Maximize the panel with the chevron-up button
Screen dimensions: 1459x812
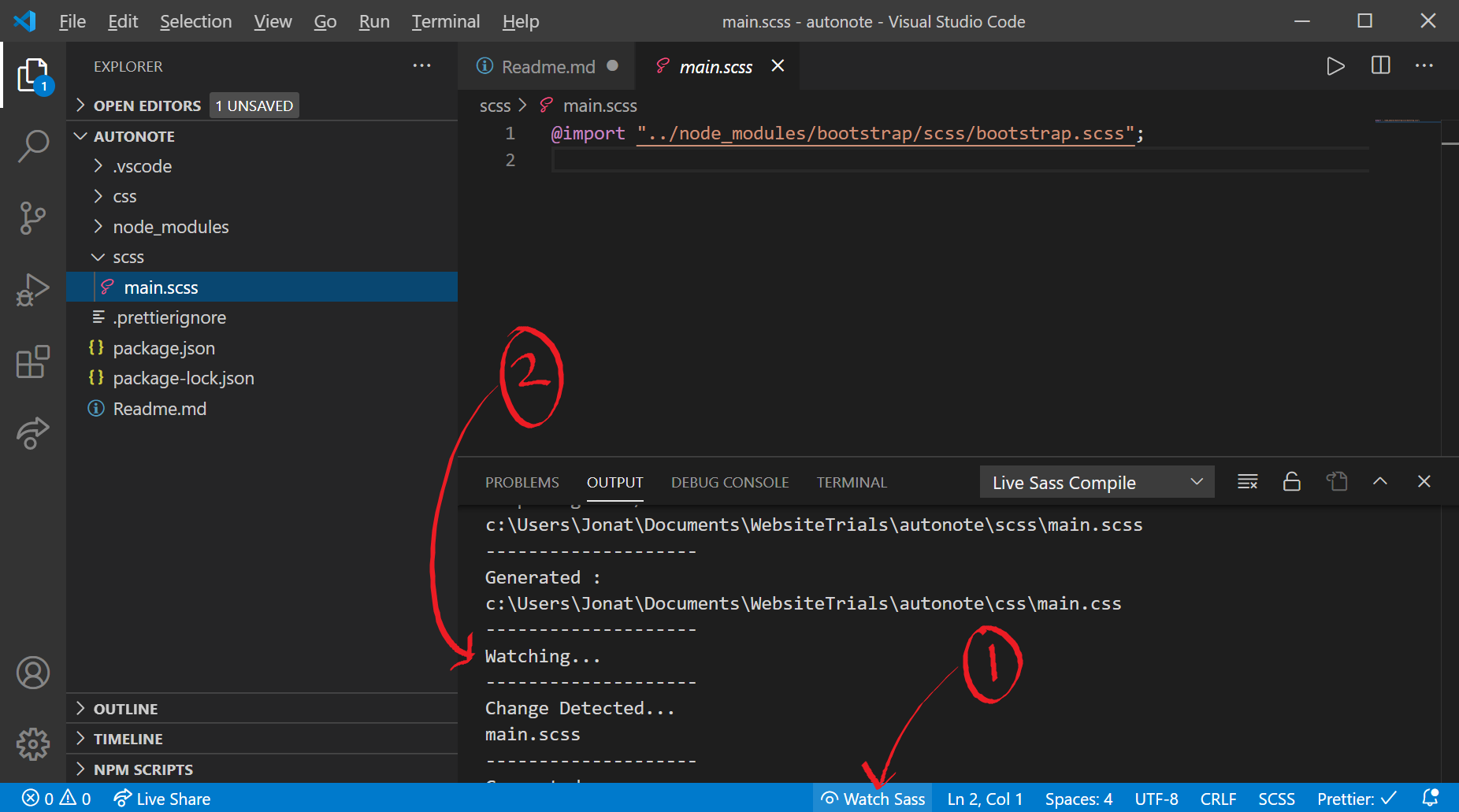click(x=1379, y=482)
